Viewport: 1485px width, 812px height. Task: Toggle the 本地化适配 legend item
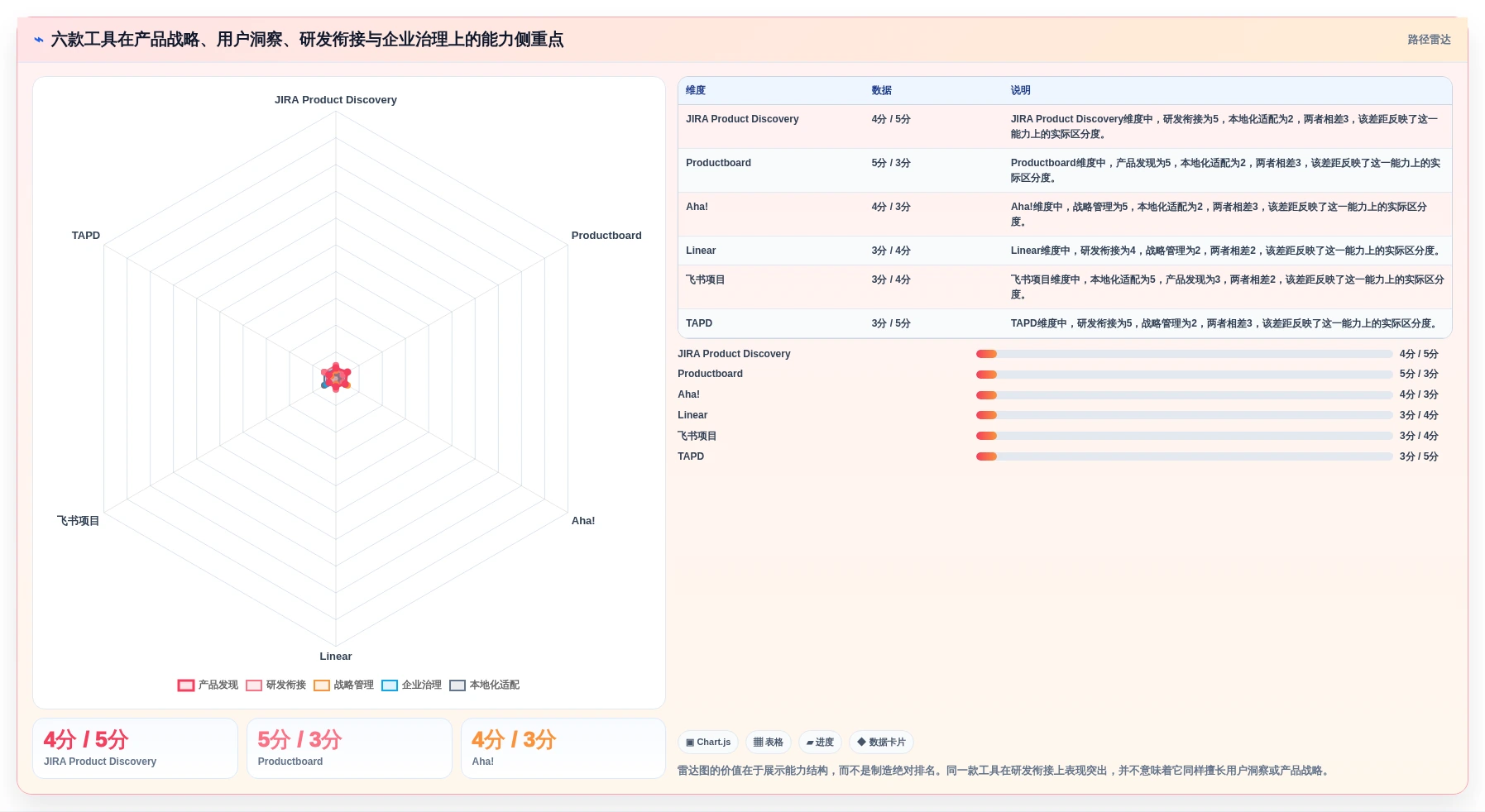point(484,685)
